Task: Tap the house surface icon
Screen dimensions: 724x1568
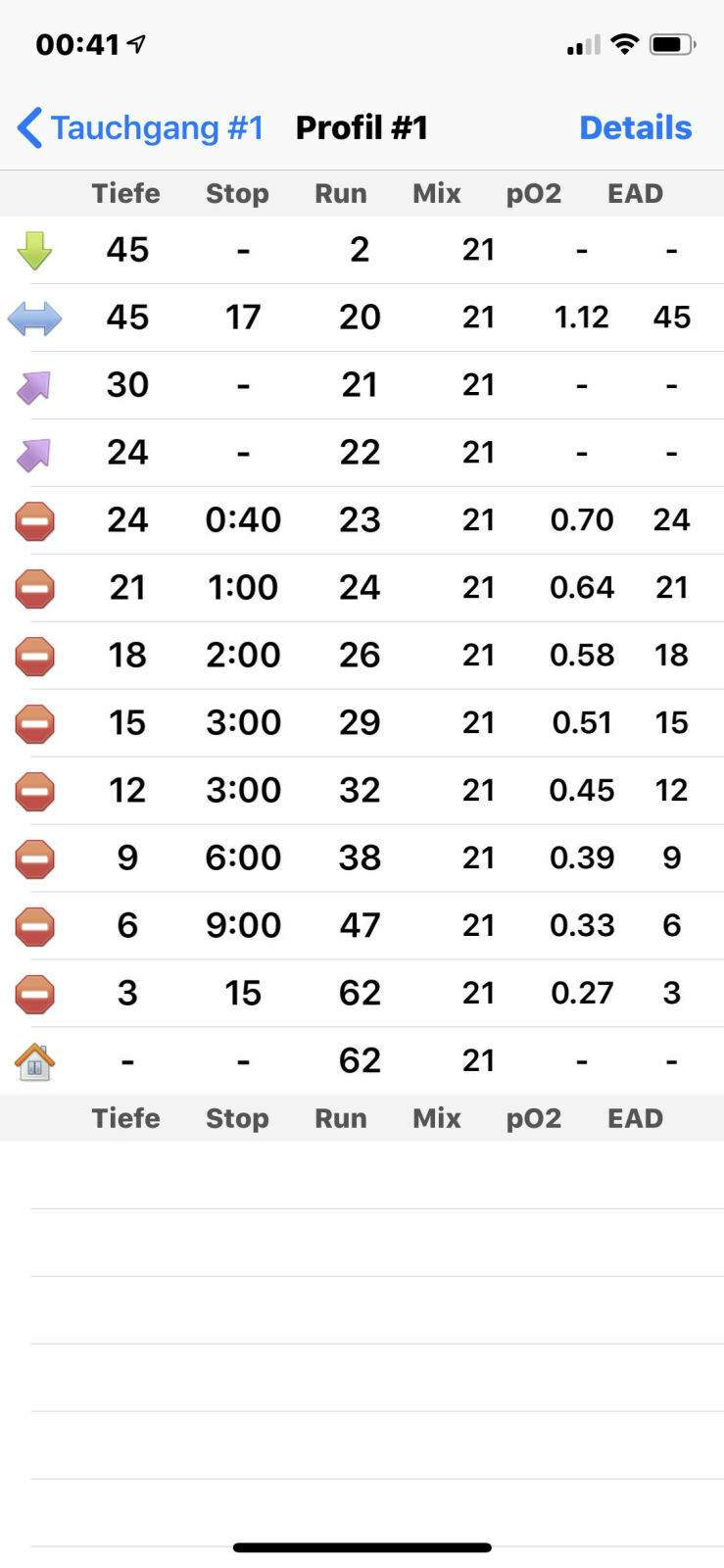Action: pos(34,1061)
